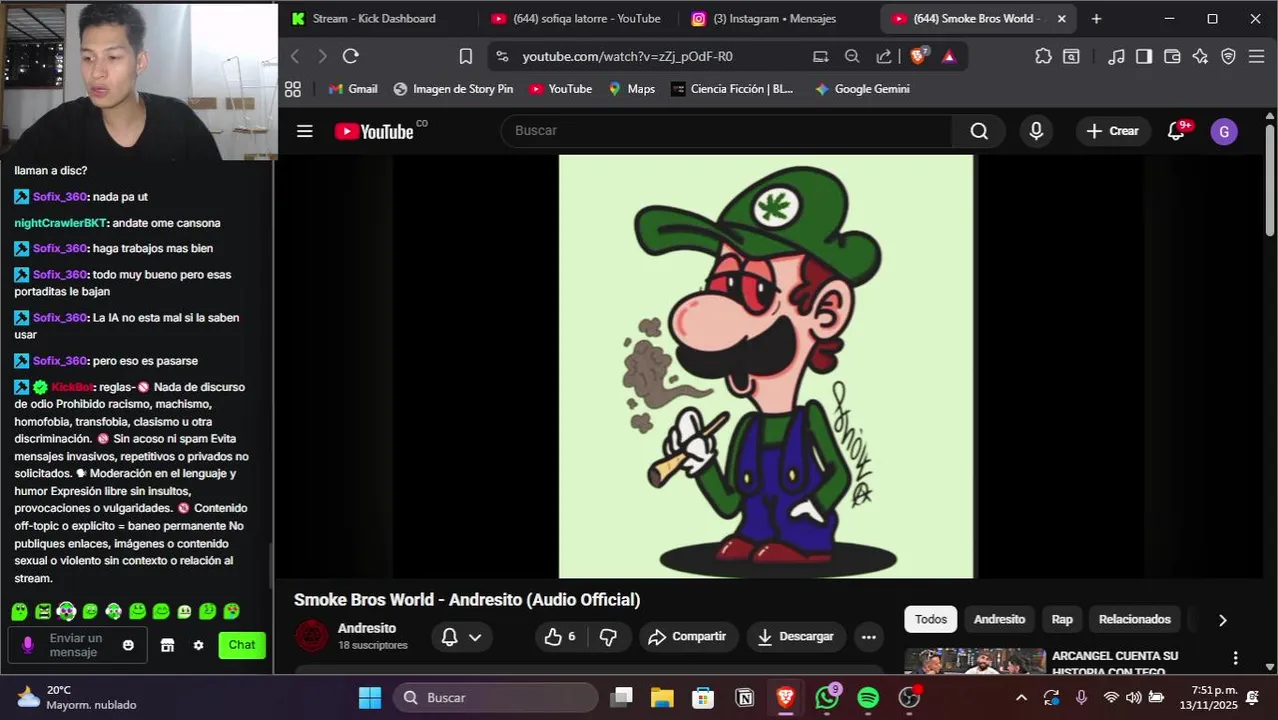
Task: Select the Rap filter chip
Action: 1062,620
